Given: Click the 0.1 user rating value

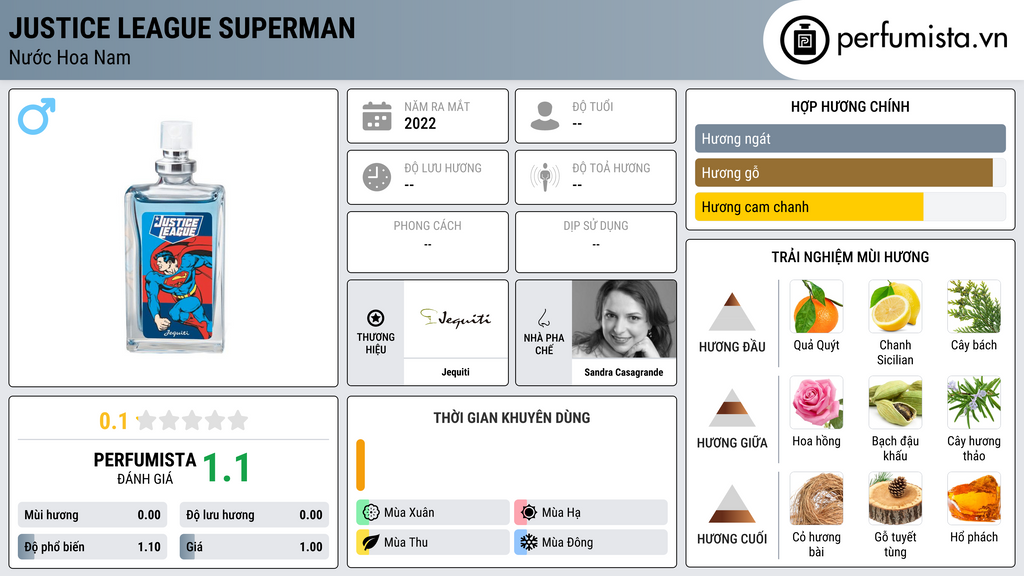Looking at the screenshot, I should (x=113, y=421).
